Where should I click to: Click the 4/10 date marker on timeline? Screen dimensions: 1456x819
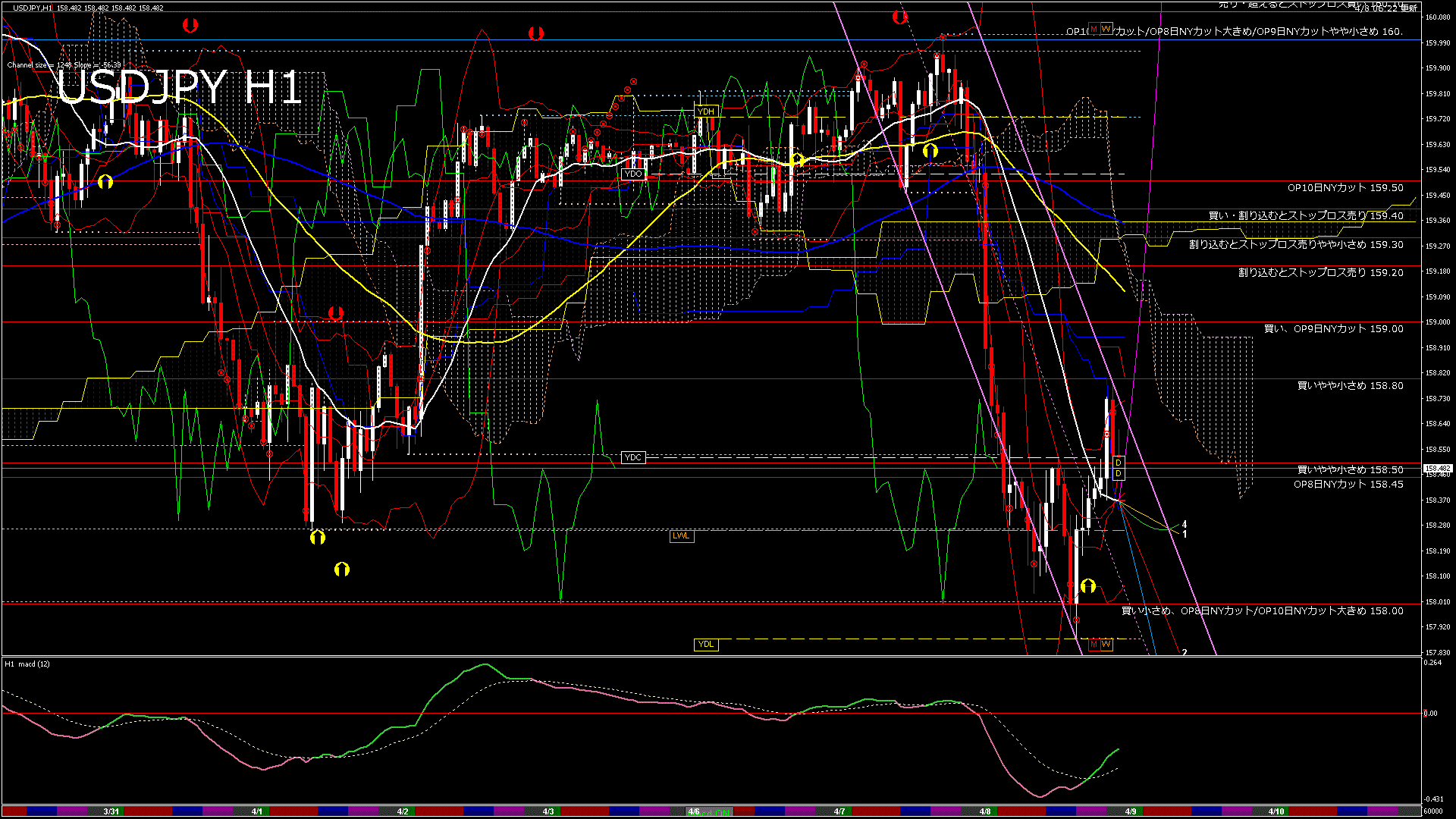point(1276,811)
